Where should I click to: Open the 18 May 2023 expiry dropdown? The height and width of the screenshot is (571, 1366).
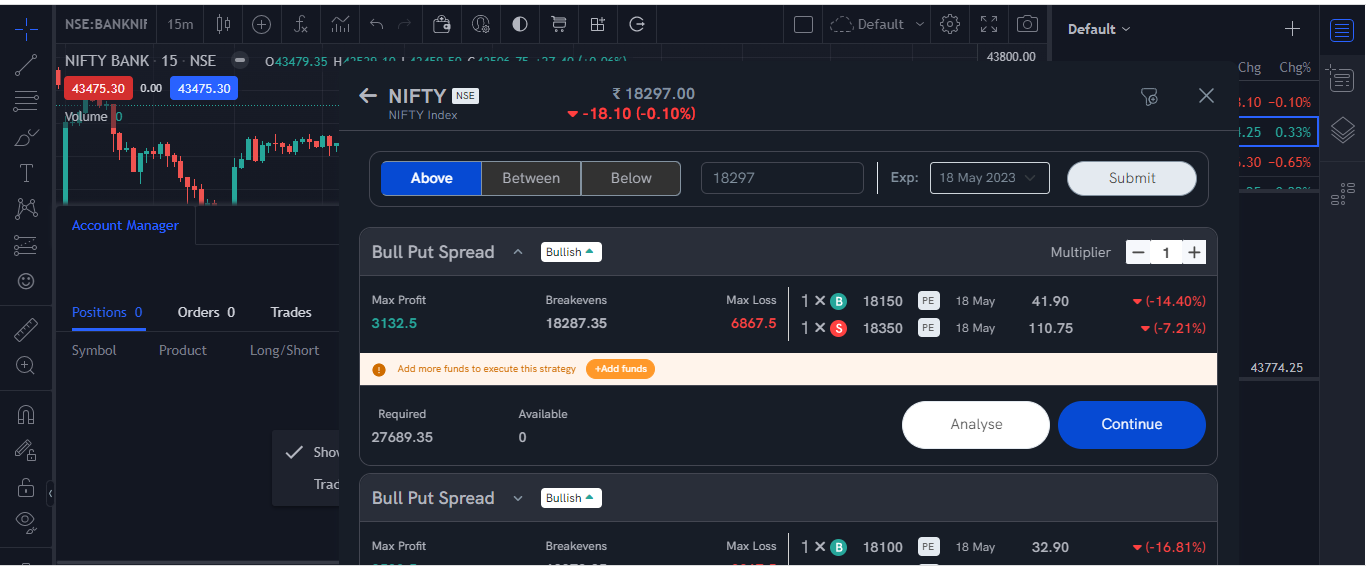click(990, 178)
